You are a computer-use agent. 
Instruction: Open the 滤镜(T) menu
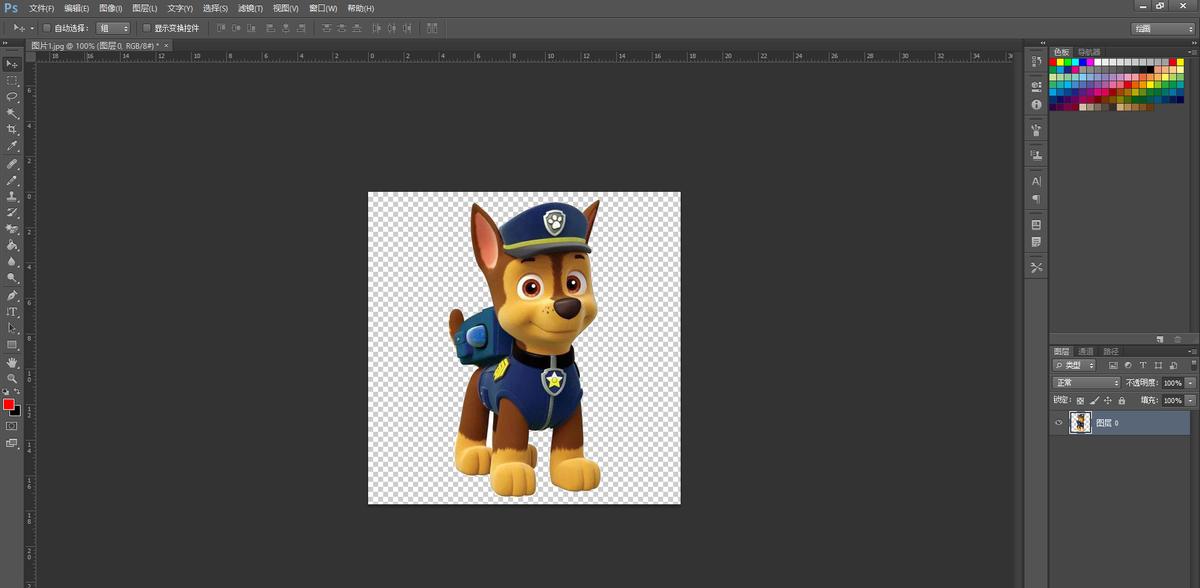click(x=251, y=8)
